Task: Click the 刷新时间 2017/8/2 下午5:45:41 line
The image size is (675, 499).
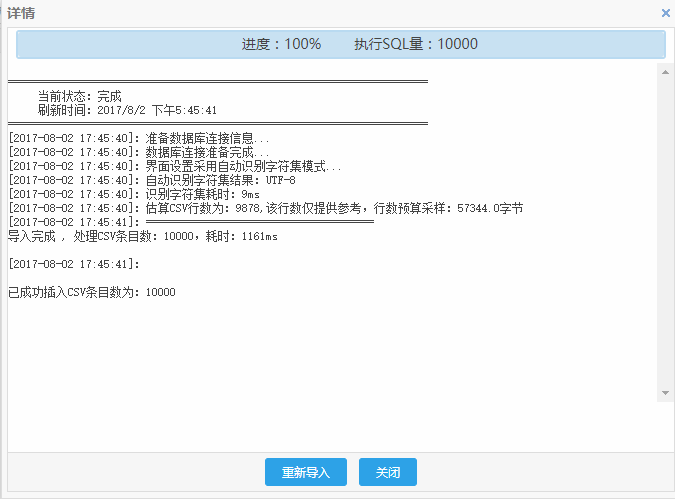Action: click(x=127, y=110)
